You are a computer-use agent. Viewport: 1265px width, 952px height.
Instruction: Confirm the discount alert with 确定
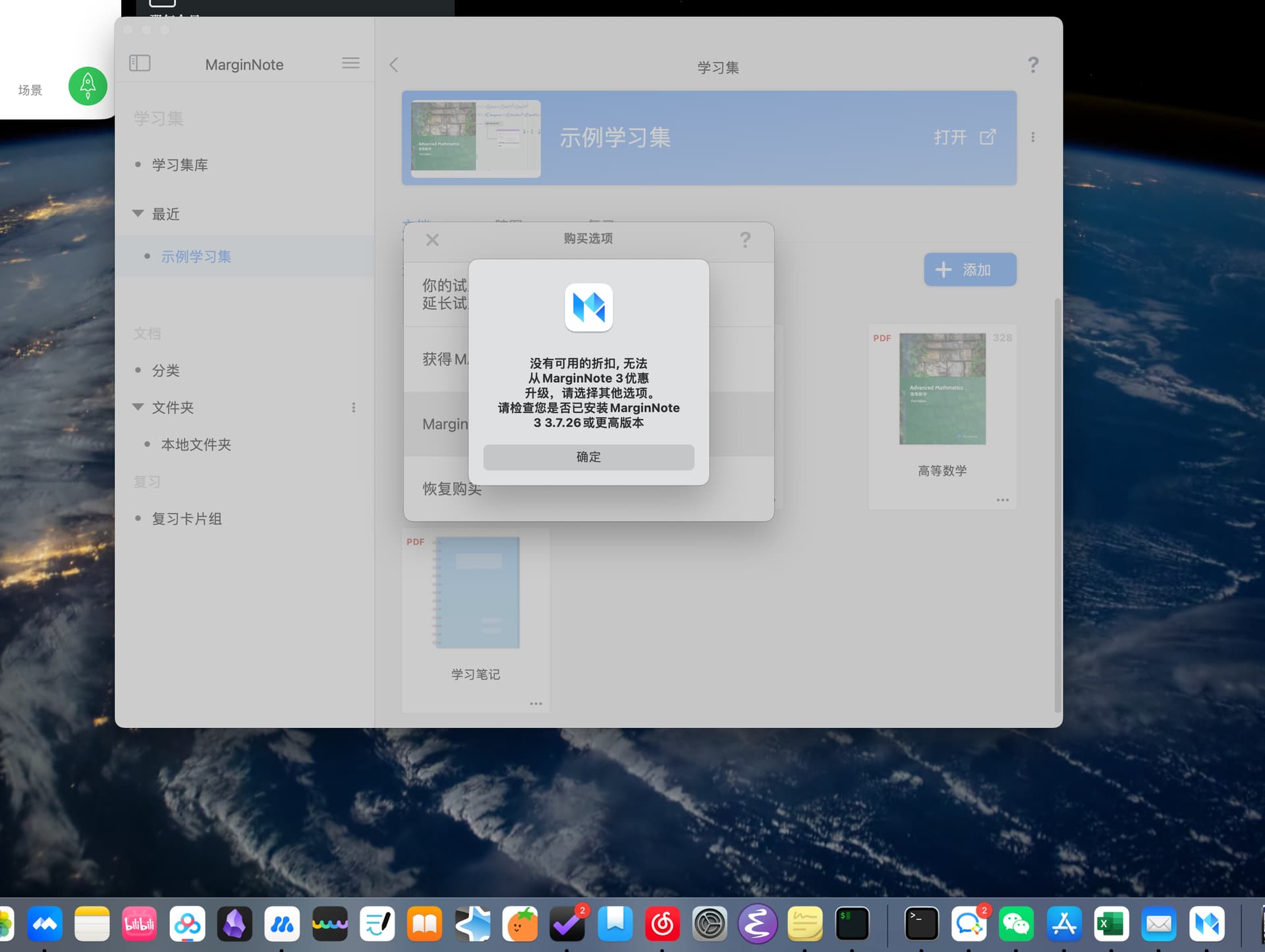pyautogui.click(x=588, y=457)
